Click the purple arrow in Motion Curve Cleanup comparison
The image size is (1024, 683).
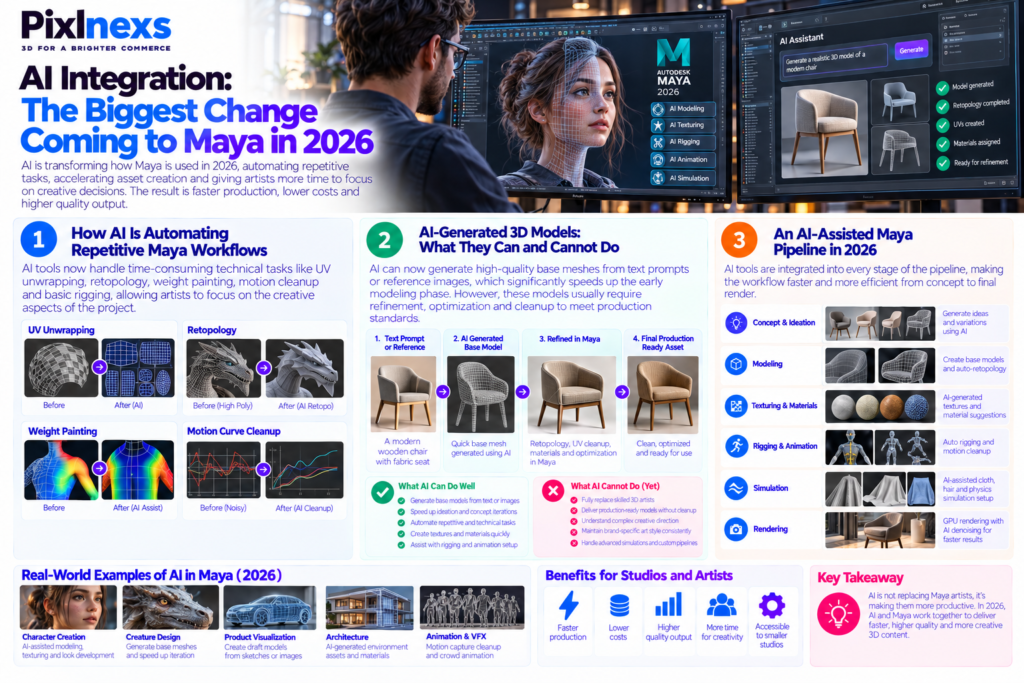coord(263,469)
